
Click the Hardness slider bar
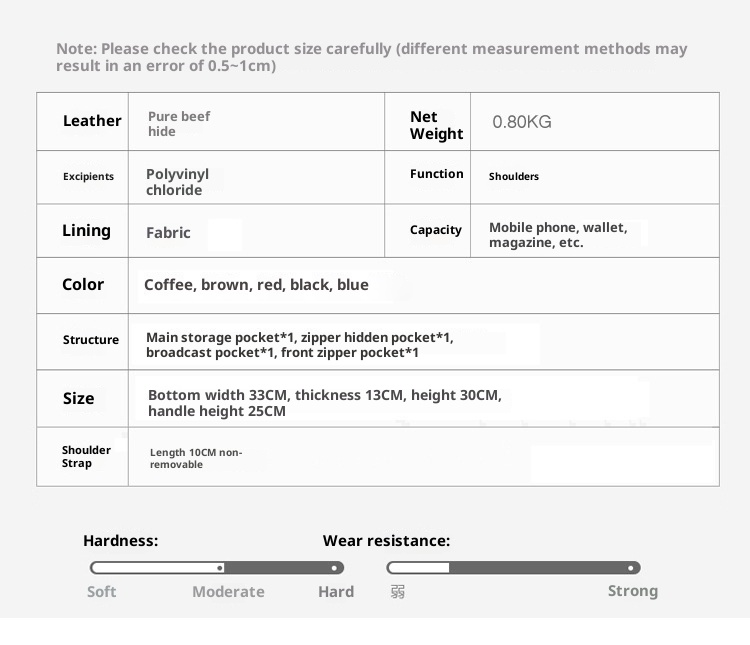(x=217, y=567)
